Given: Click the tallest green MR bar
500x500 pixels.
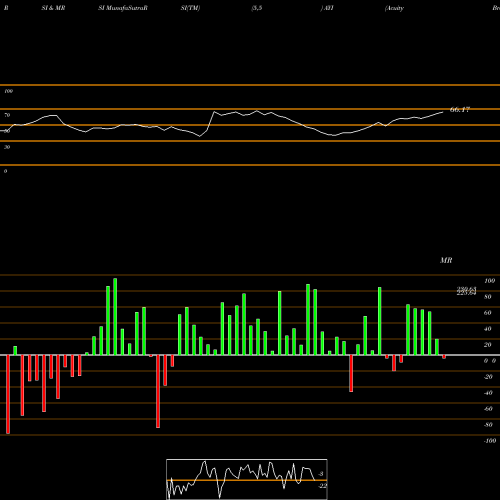Looking at the screenshot, I should (115, 316).
